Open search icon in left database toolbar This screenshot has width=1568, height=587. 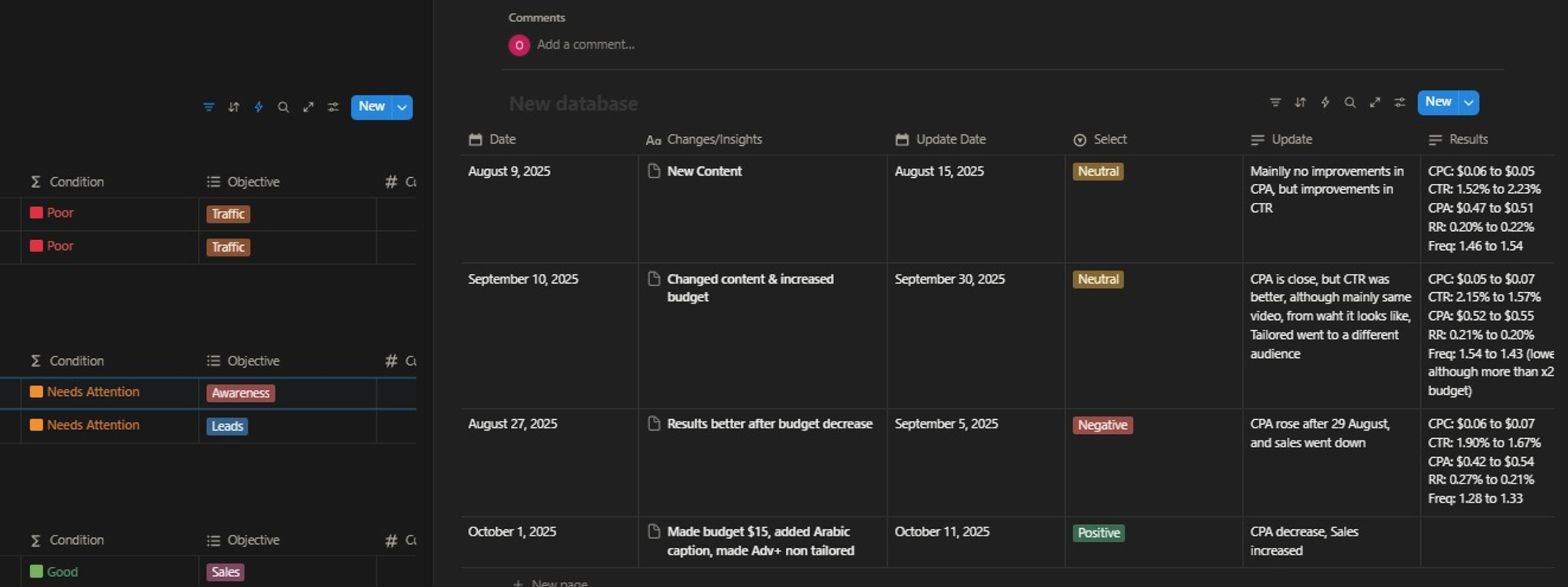point(283,107)
